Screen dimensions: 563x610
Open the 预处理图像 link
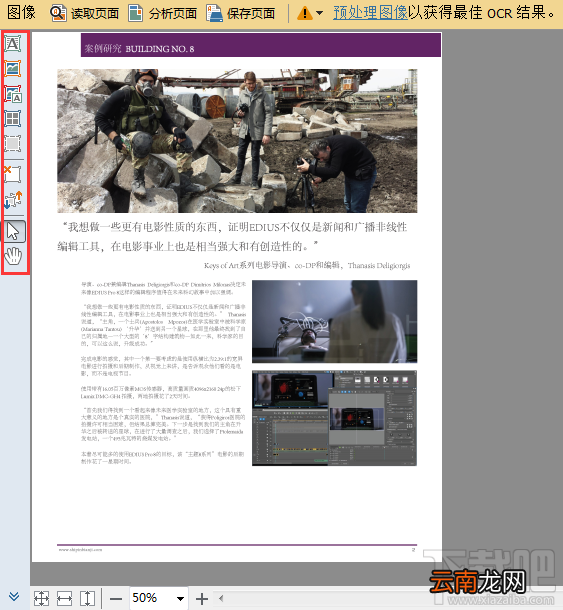pyautogui.click(x=370, y=13)
